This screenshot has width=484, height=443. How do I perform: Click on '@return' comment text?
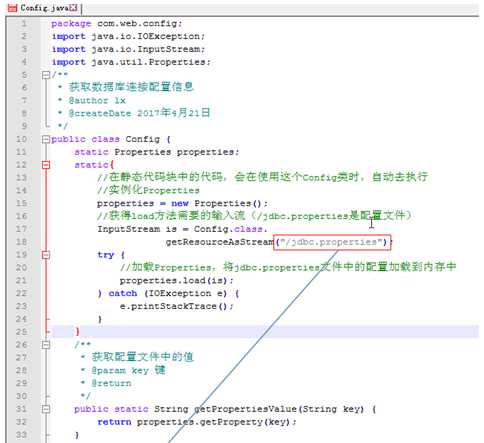[111, 383]
